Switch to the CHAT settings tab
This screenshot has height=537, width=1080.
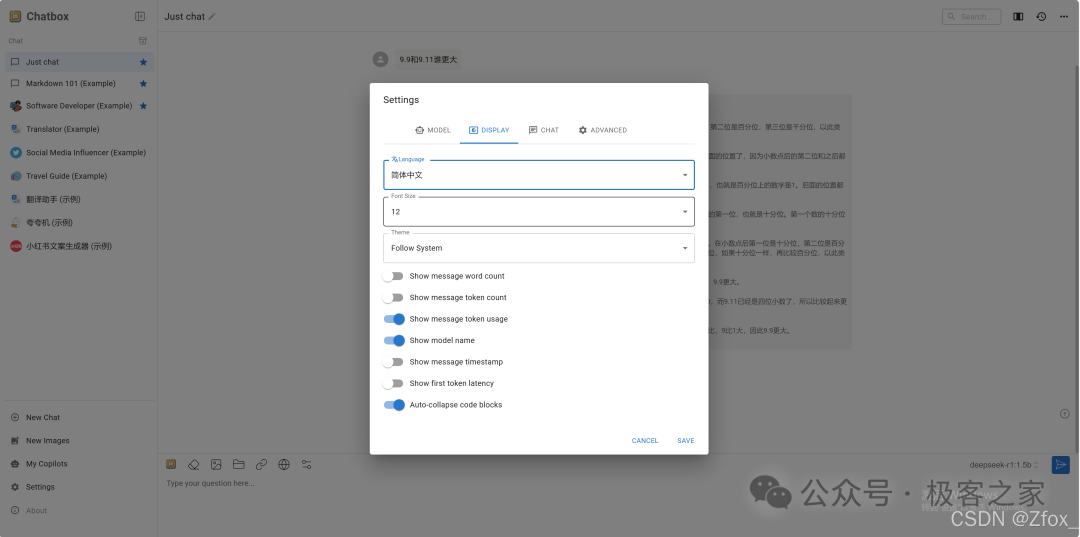click(x=543, y=130)
